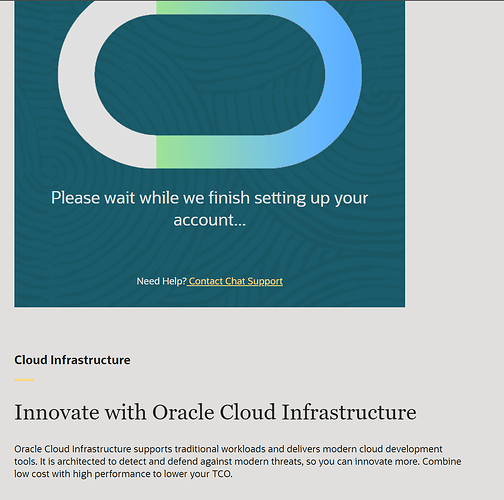
Task: Open the Contact Chat Support link
Action: pos(235,281)
